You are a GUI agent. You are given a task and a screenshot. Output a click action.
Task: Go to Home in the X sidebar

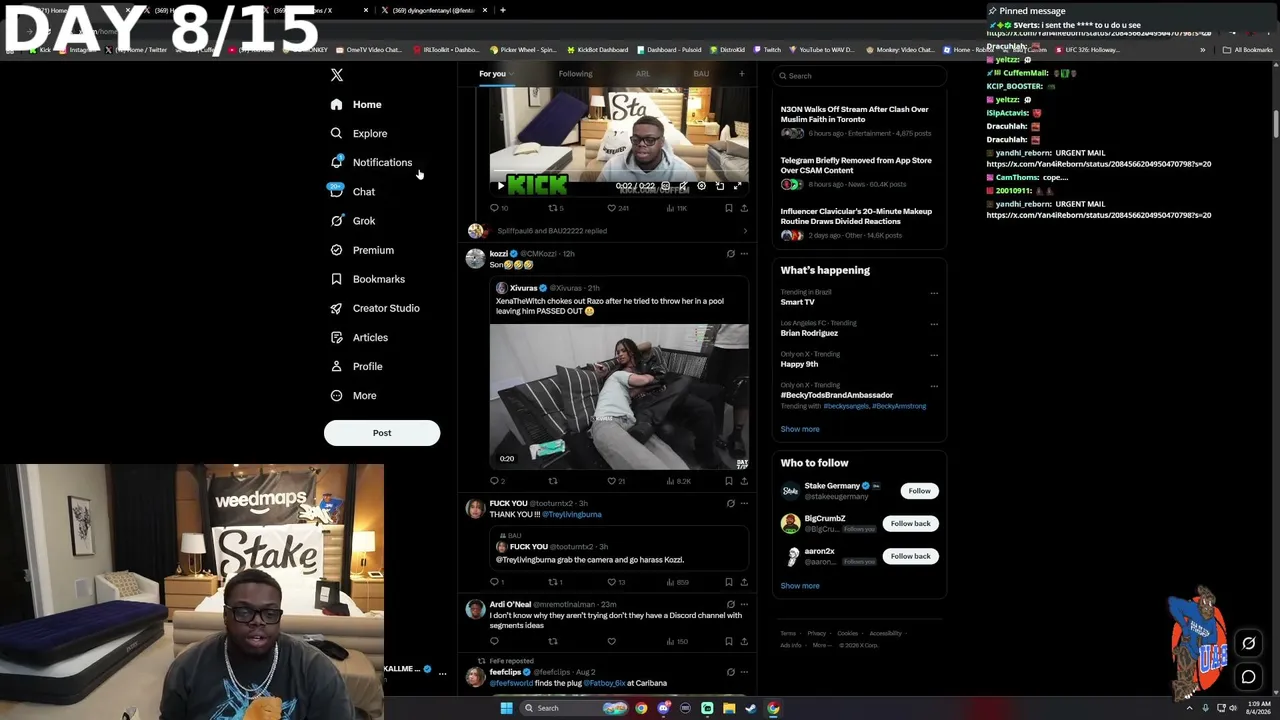click(357, 104)
